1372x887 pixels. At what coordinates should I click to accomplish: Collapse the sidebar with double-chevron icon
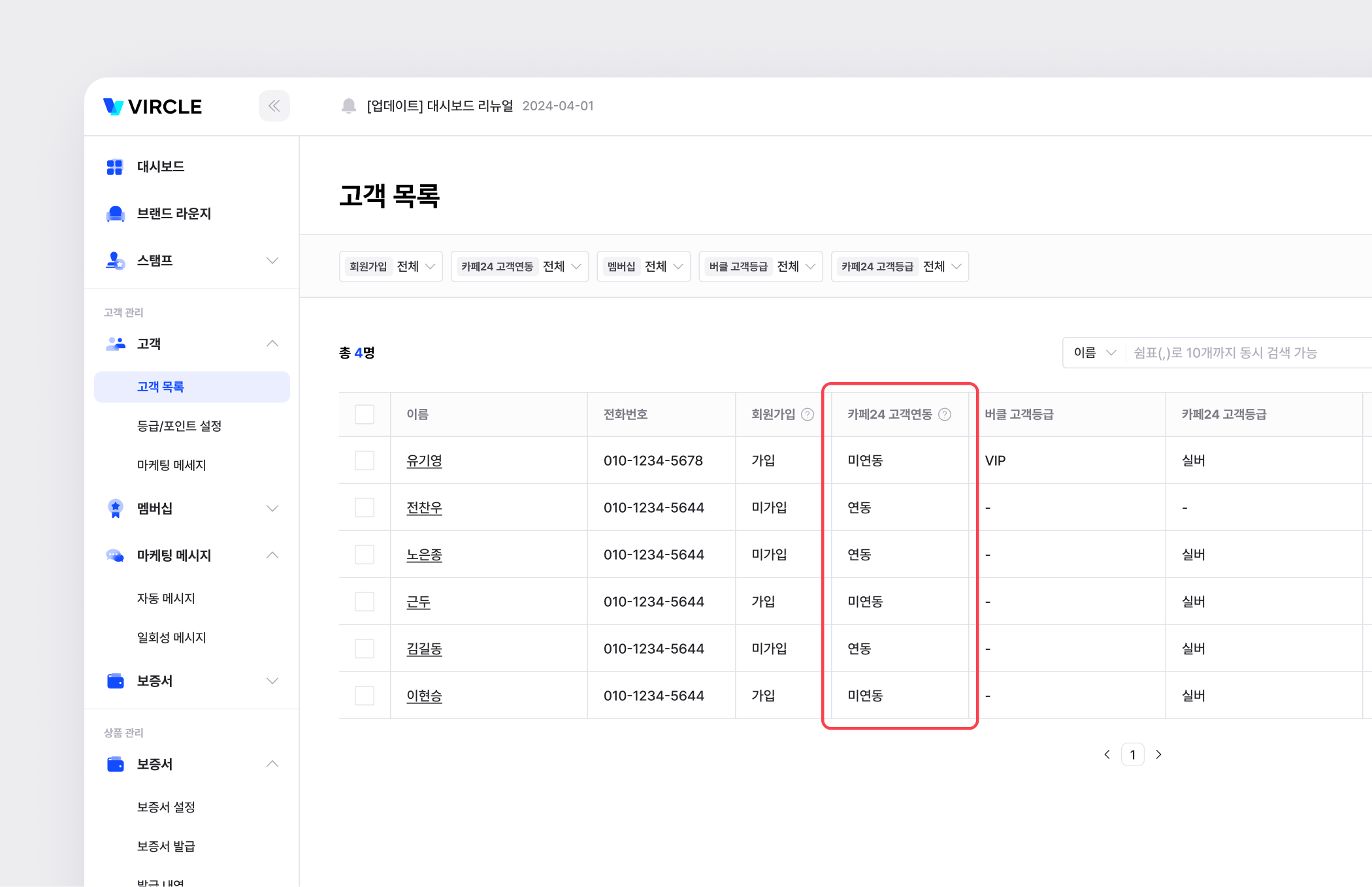(x=274, y=106)
